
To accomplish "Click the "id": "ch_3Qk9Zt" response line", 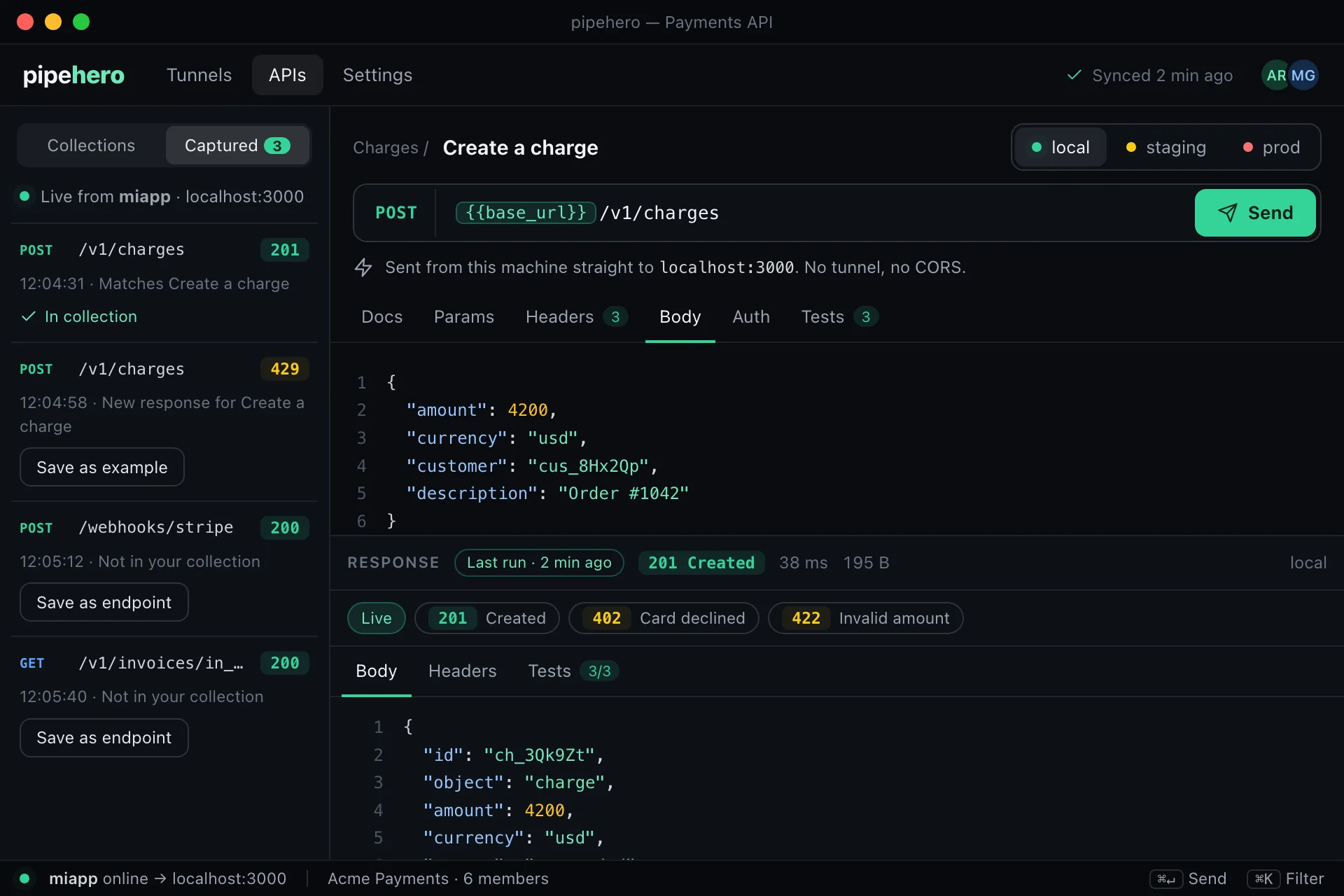I will (513, 755).
